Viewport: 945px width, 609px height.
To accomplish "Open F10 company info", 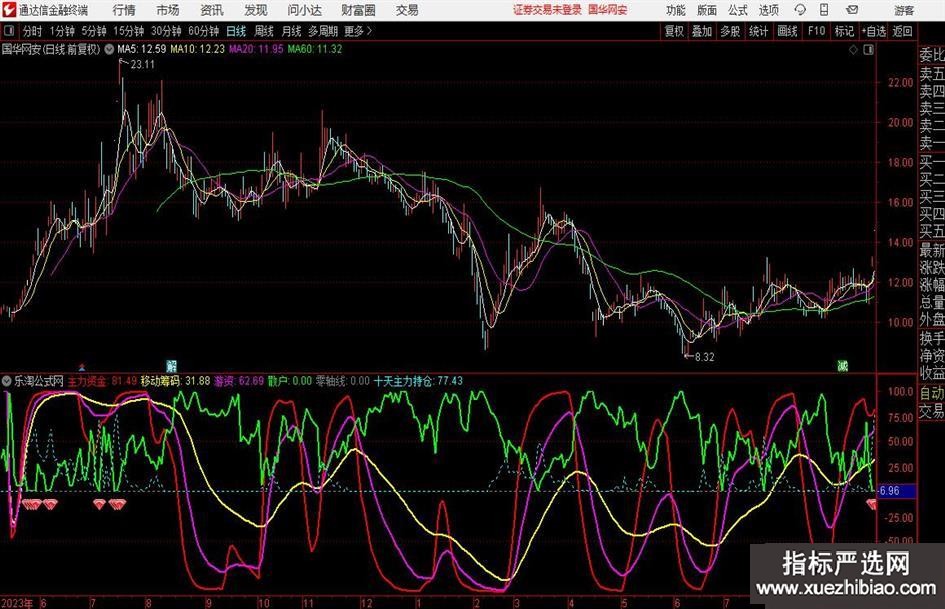I will pos(816,31).
